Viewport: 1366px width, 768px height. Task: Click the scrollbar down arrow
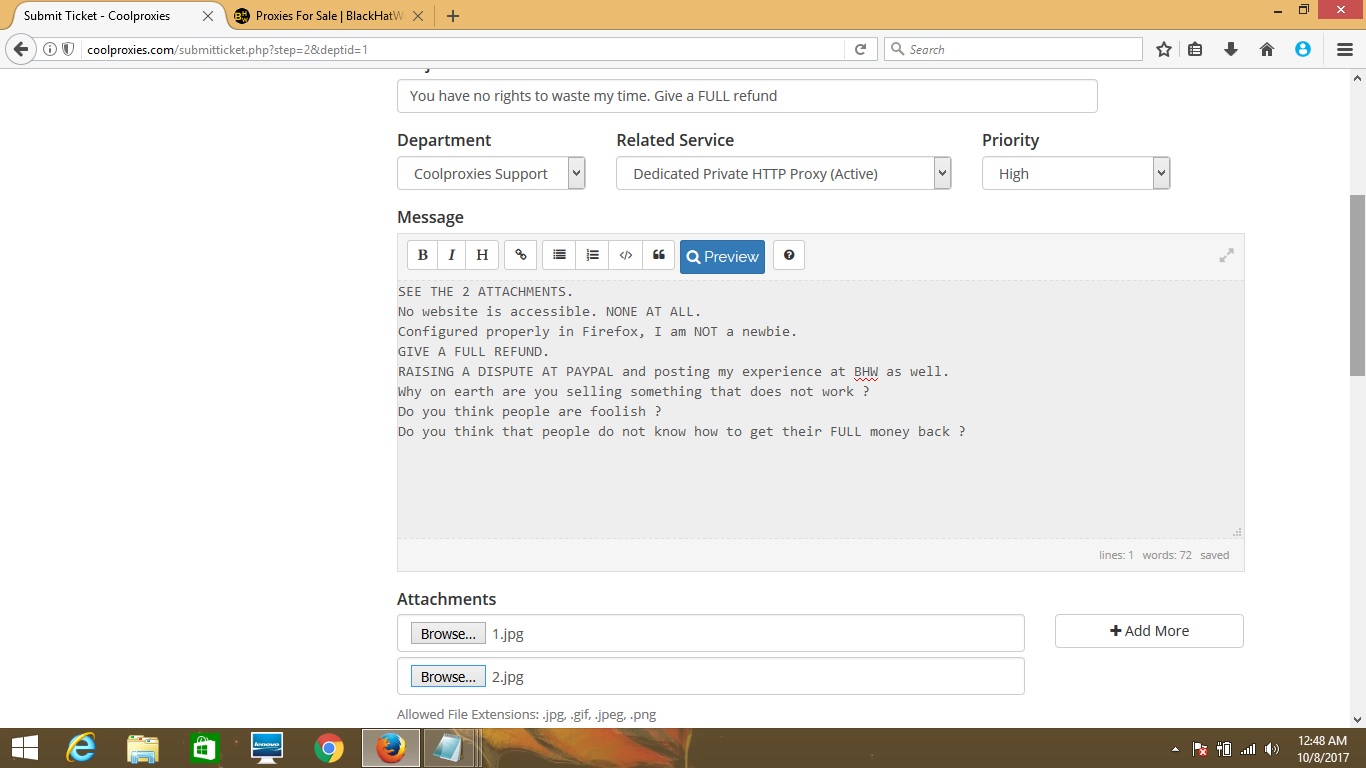click(x=1357, y=719)
